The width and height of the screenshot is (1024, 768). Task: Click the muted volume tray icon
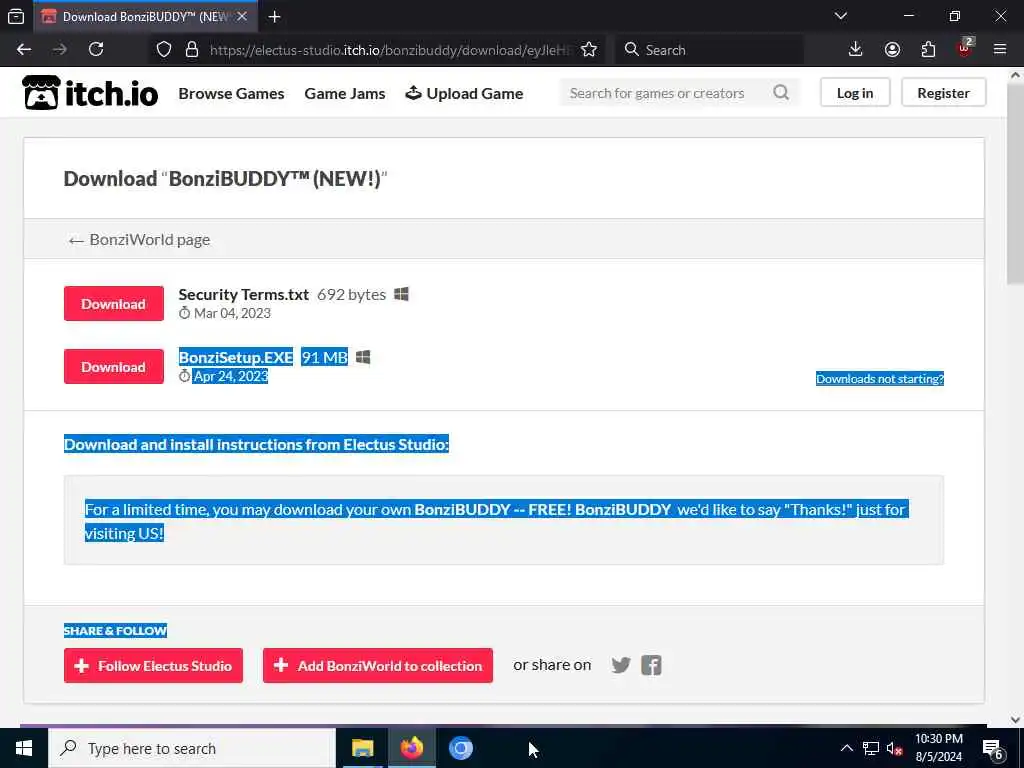click(x=895, y=748)
